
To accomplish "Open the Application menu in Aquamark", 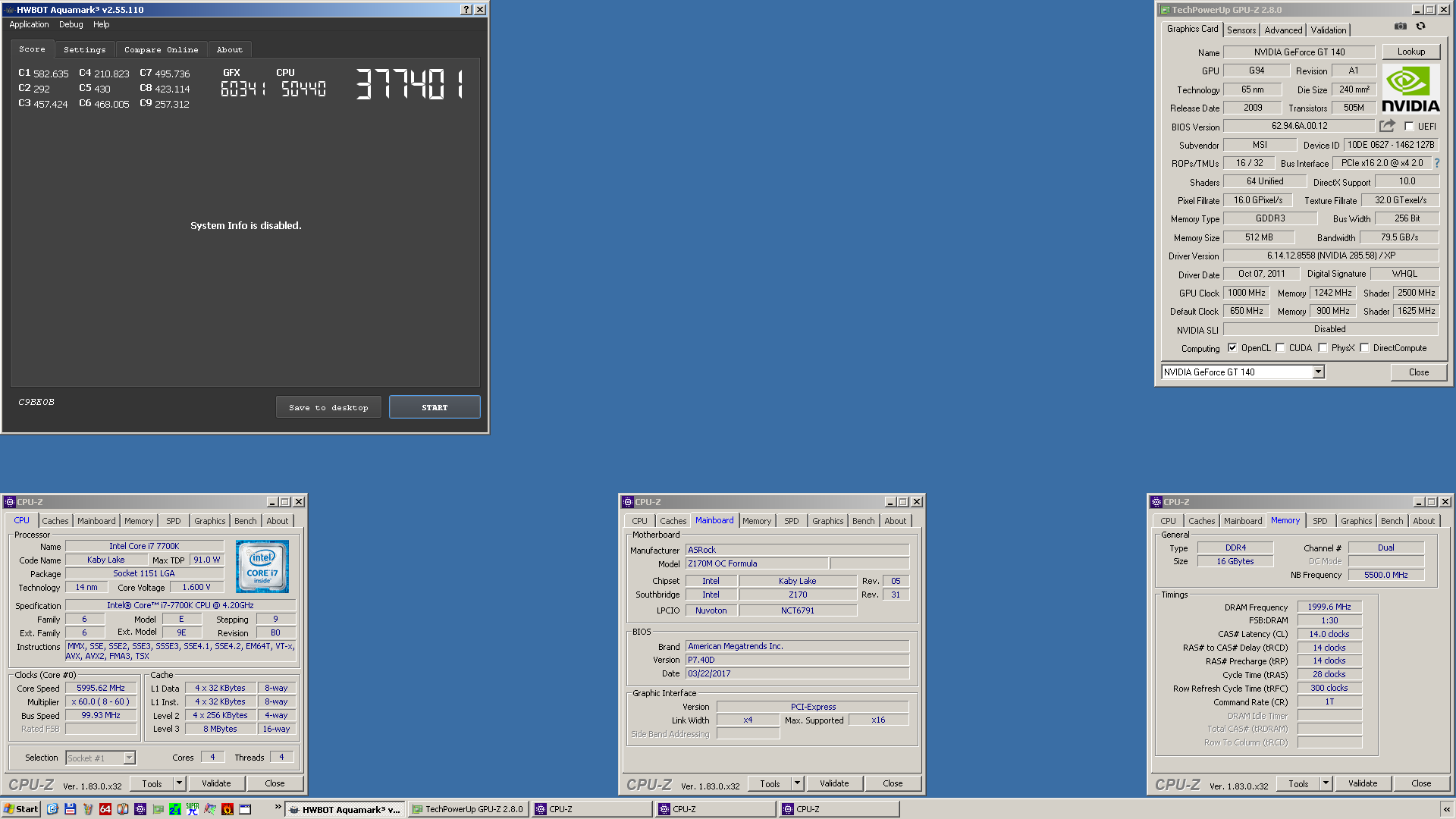I will pos(29,24).
